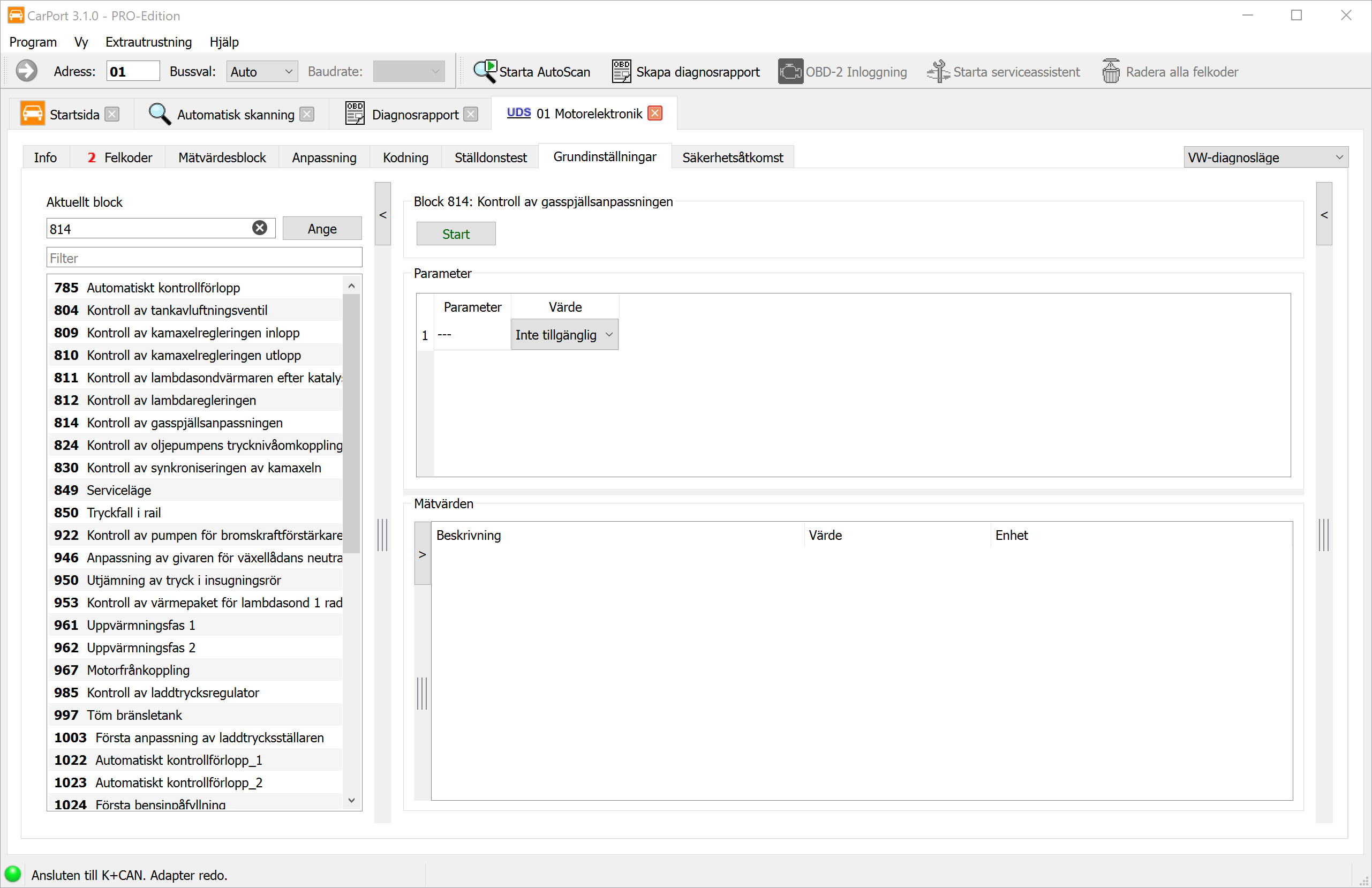Click the block list vertical scrollbar

(352, 424)
